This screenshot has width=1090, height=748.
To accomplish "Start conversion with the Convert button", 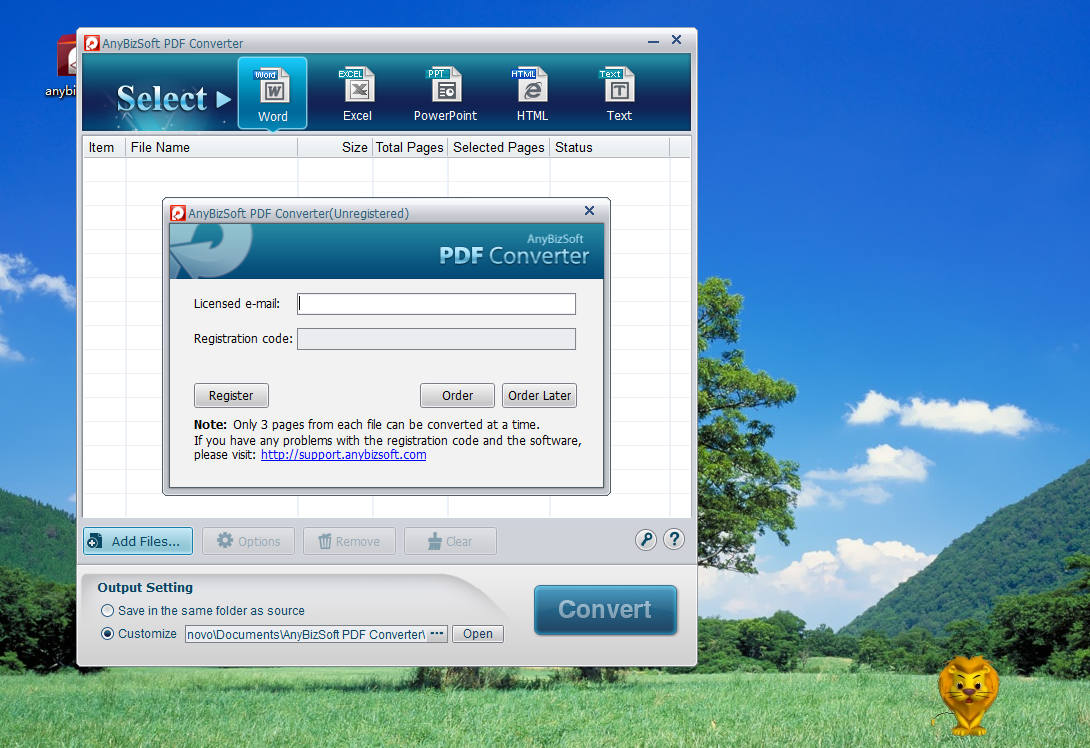I will point(605,610).
